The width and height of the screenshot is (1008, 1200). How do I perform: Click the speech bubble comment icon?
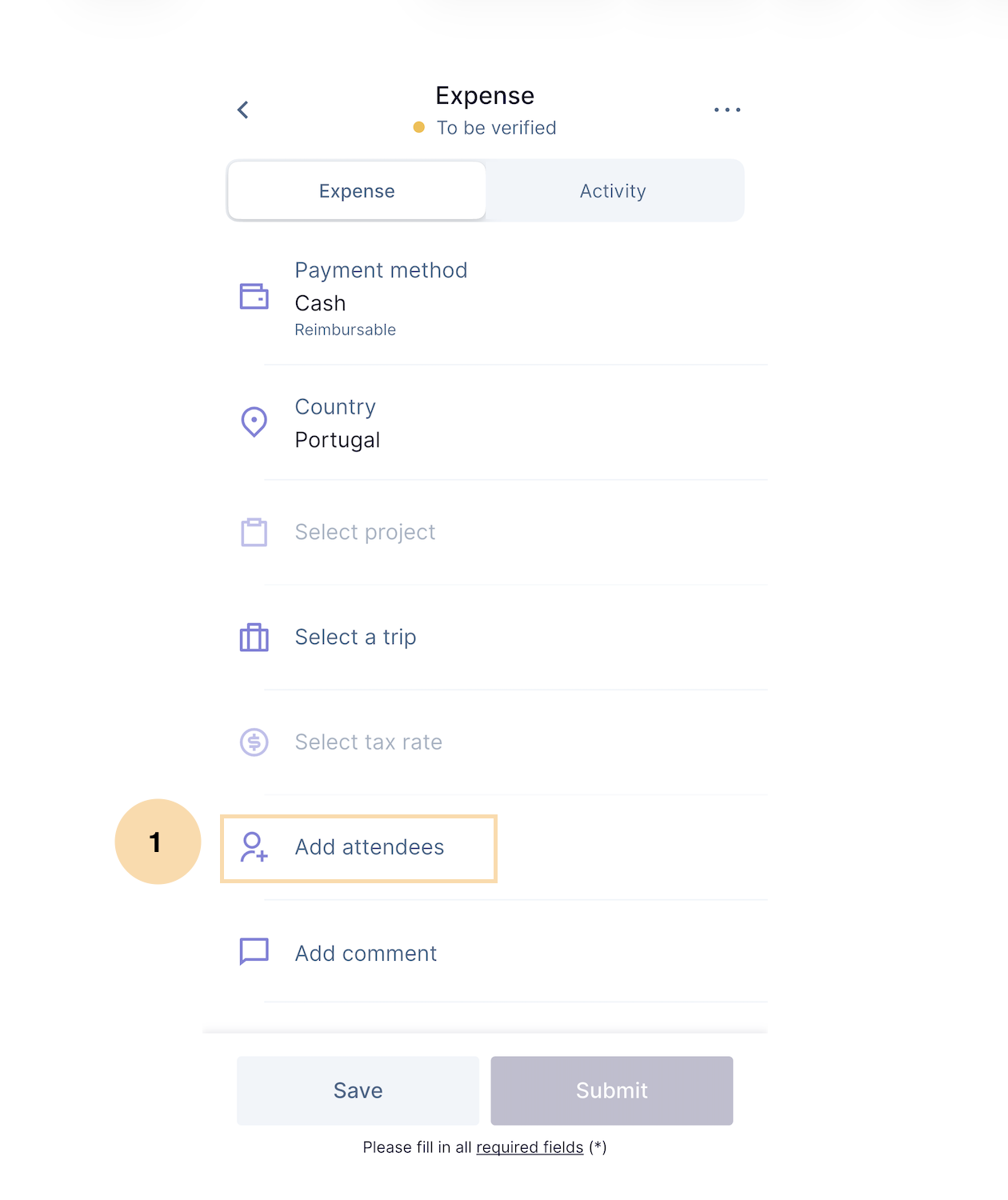pos(254,952)
